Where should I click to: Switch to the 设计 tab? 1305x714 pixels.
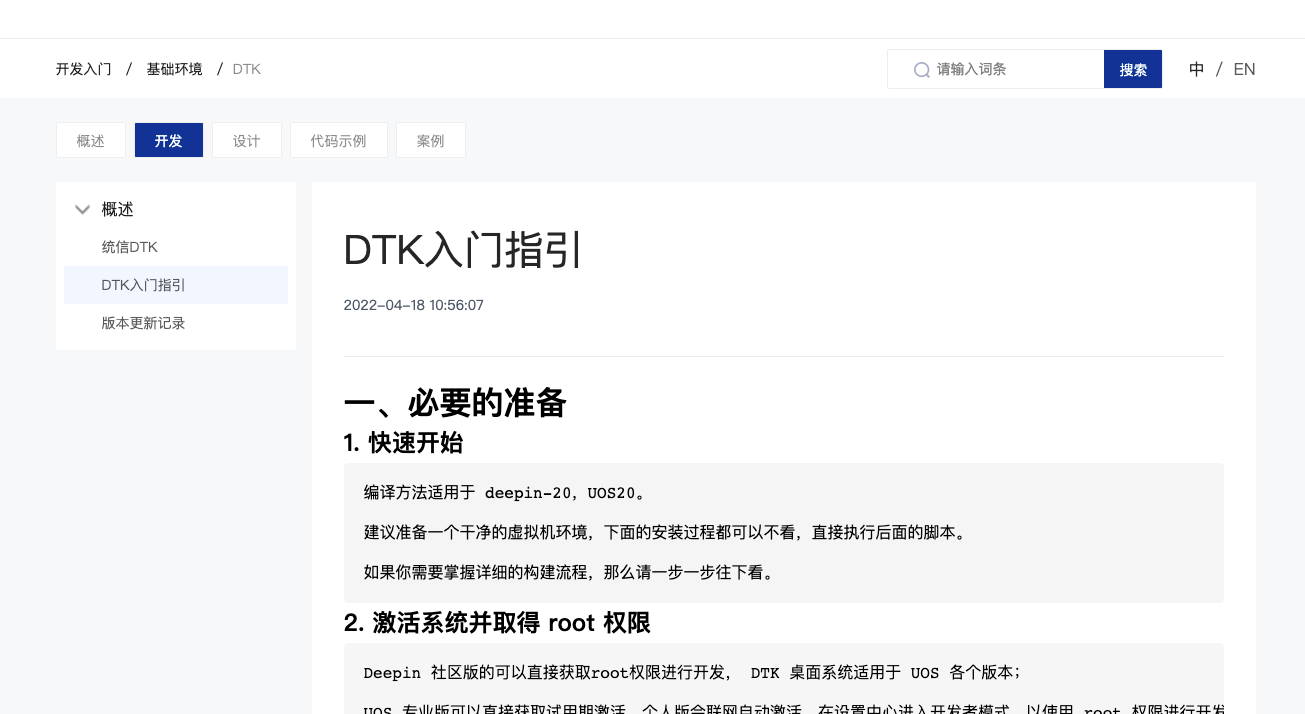pos(247,141)
